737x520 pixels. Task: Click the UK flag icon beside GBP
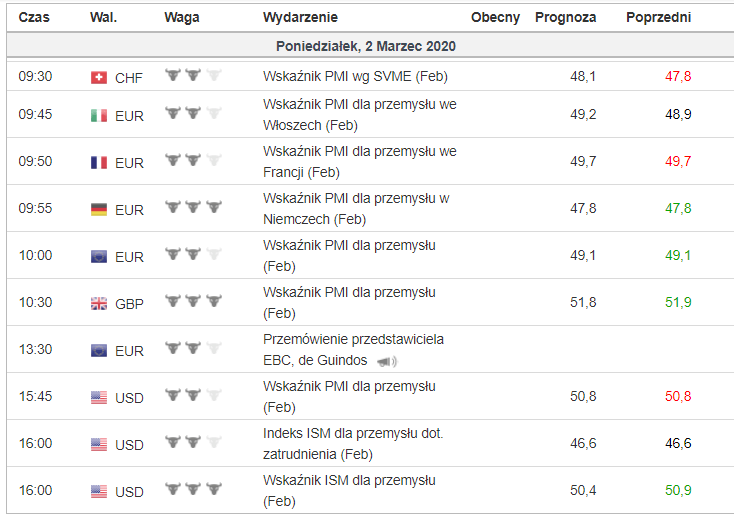pos(98,304)
